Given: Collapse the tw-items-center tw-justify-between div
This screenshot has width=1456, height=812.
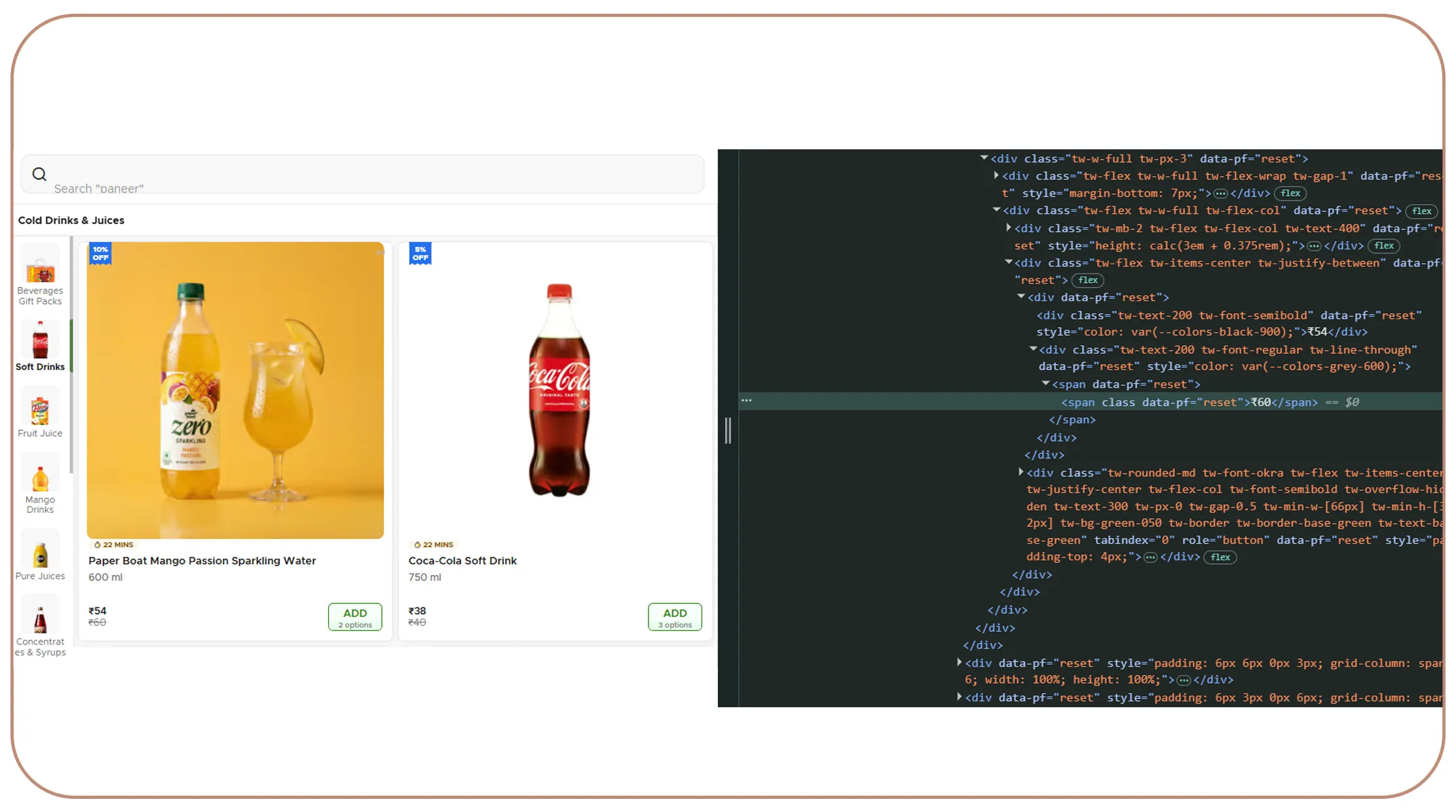Looking at the screenshot, I should 1009,263.
